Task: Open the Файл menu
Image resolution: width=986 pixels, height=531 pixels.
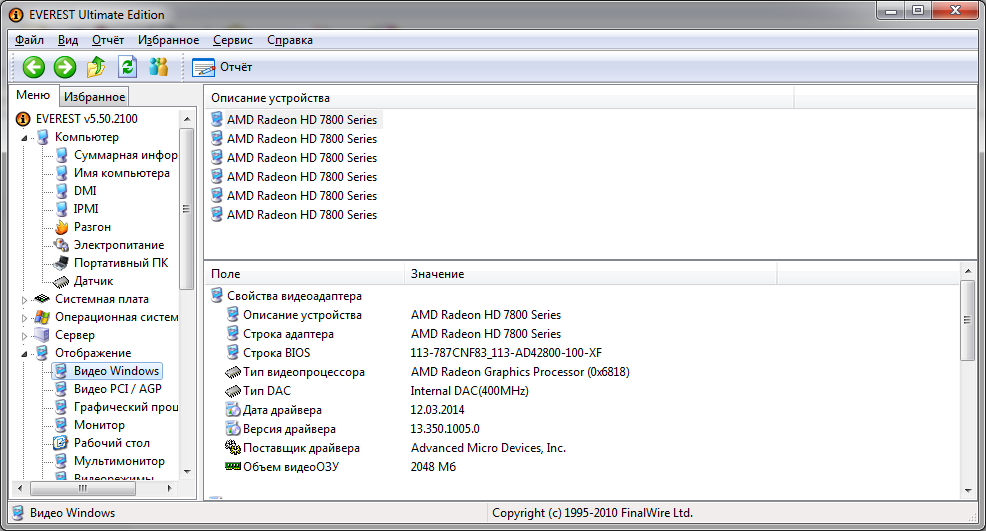Action: [30, 40]
